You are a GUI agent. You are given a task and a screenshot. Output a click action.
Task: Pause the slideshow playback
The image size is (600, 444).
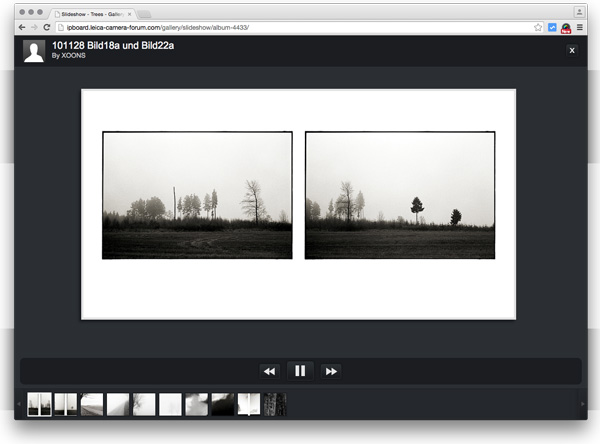tap(300, 371)
